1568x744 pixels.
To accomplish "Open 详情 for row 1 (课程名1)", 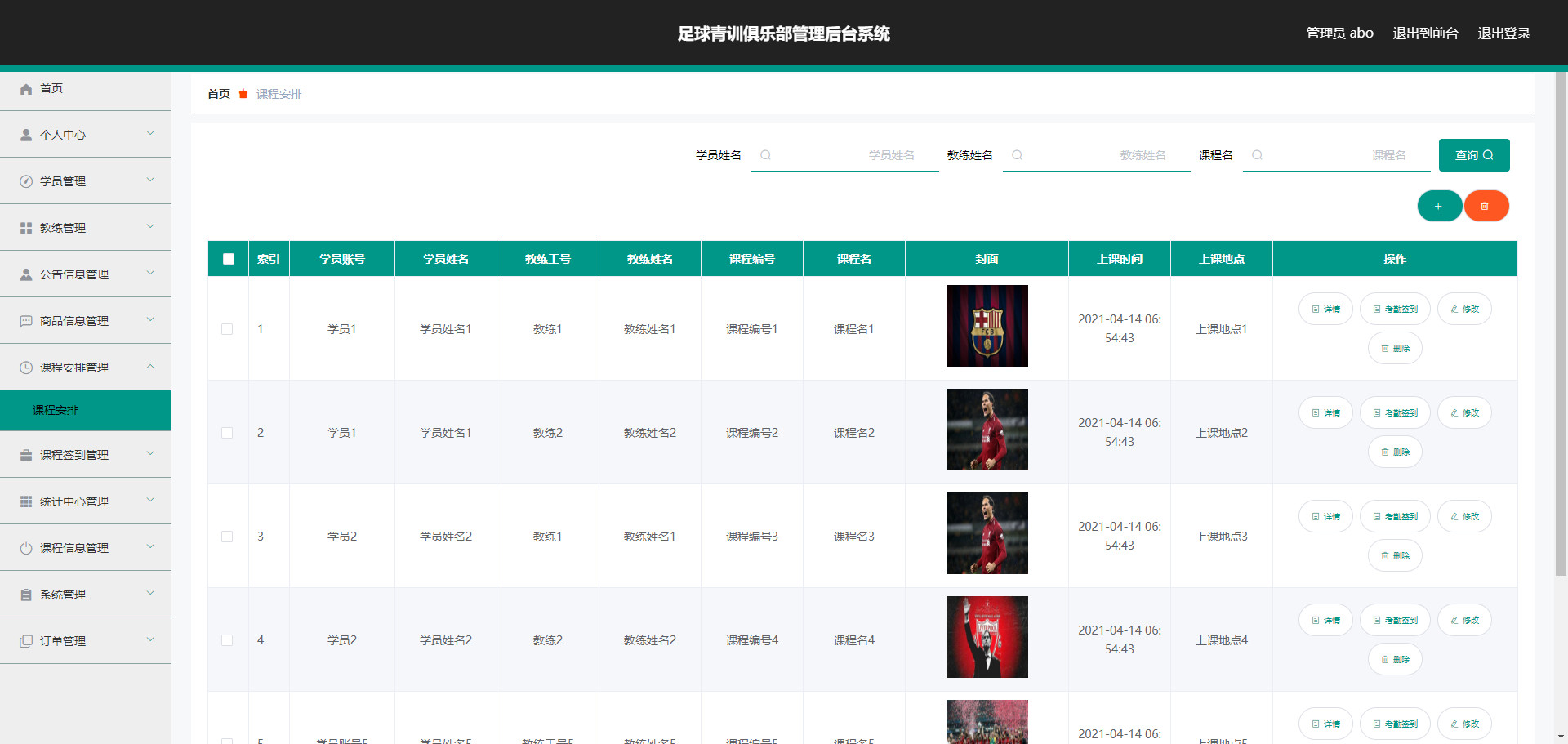I will 1325,309.
